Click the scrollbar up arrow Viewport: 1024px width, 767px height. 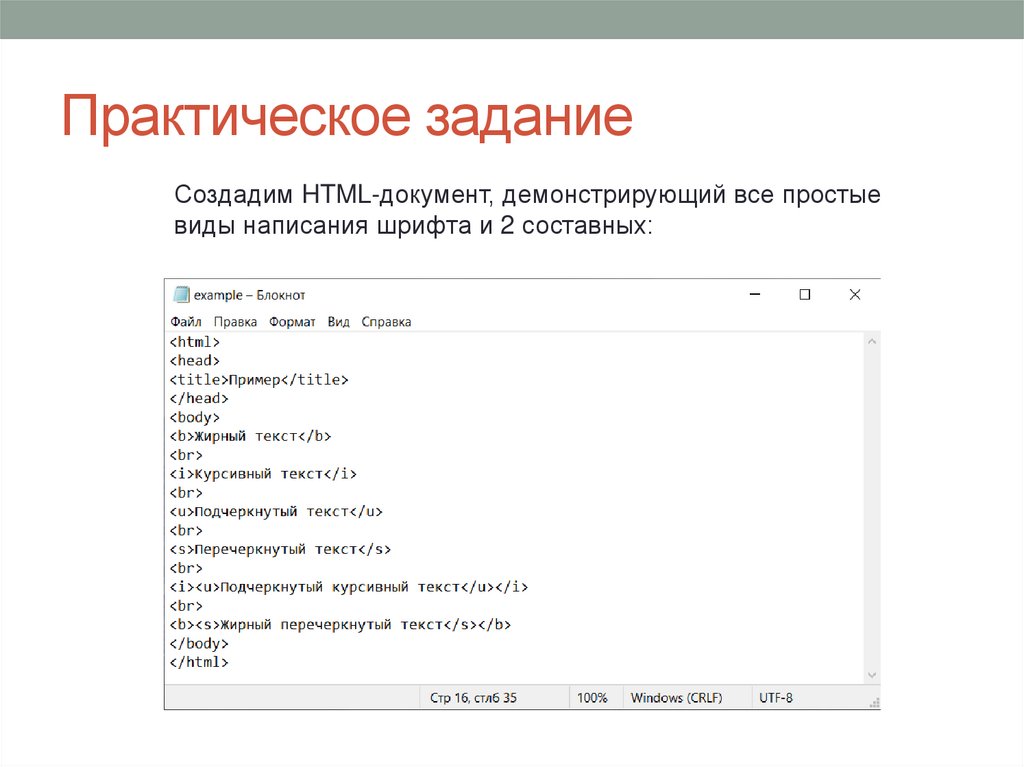coord(872,341)
